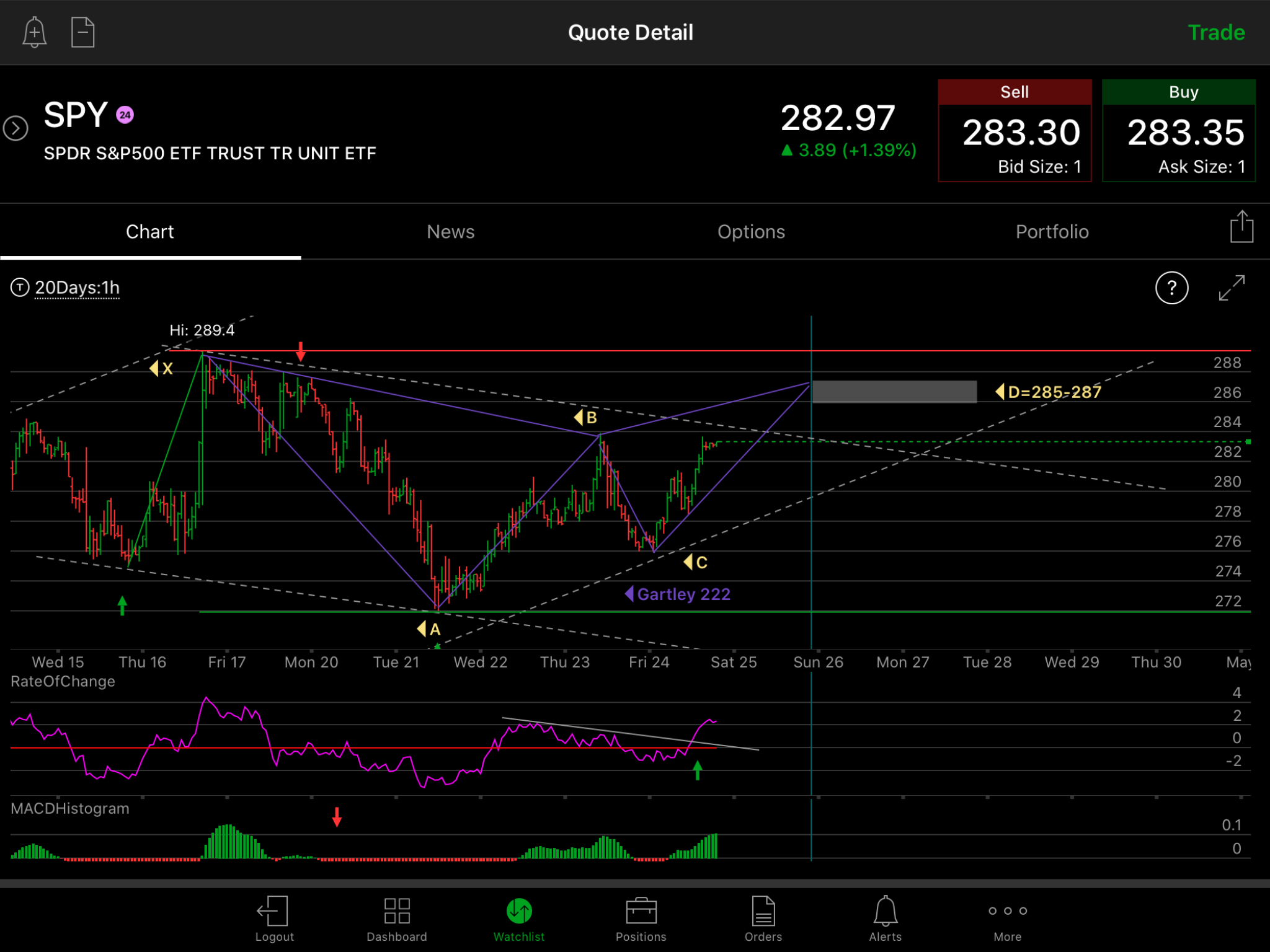The image size is (1270, 952).
Task: Tap the timeframe clock icon
Action: tap(20, 288)
